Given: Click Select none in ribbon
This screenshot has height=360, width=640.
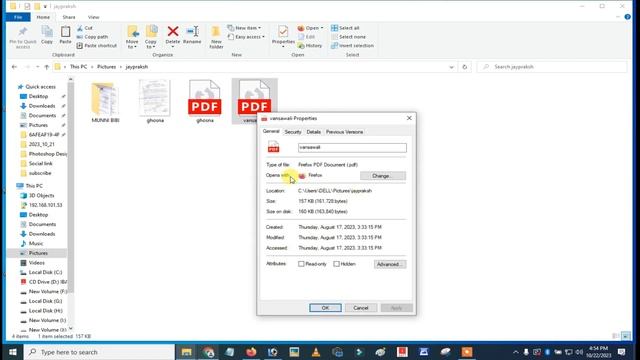Looking at the screenshot, I should (x=348, y=37).
